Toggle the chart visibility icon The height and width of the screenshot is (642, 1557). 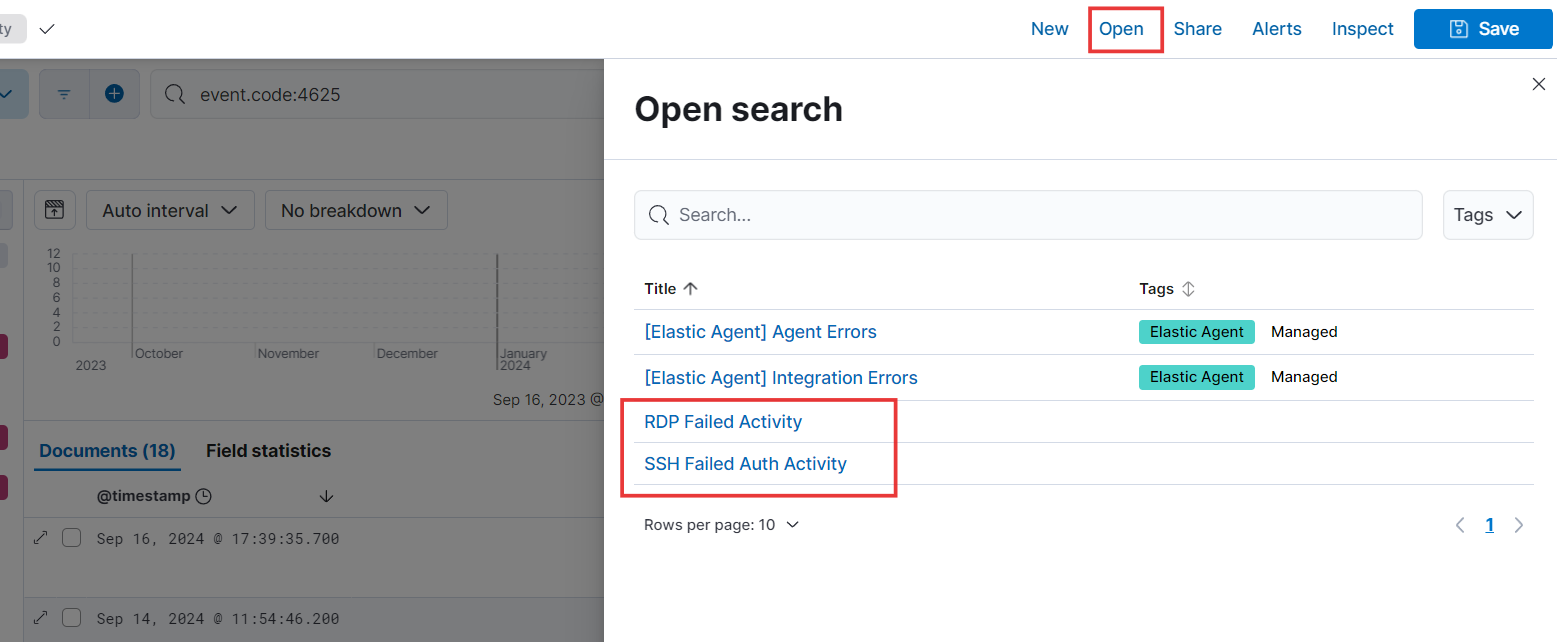[x=55, y=210]
